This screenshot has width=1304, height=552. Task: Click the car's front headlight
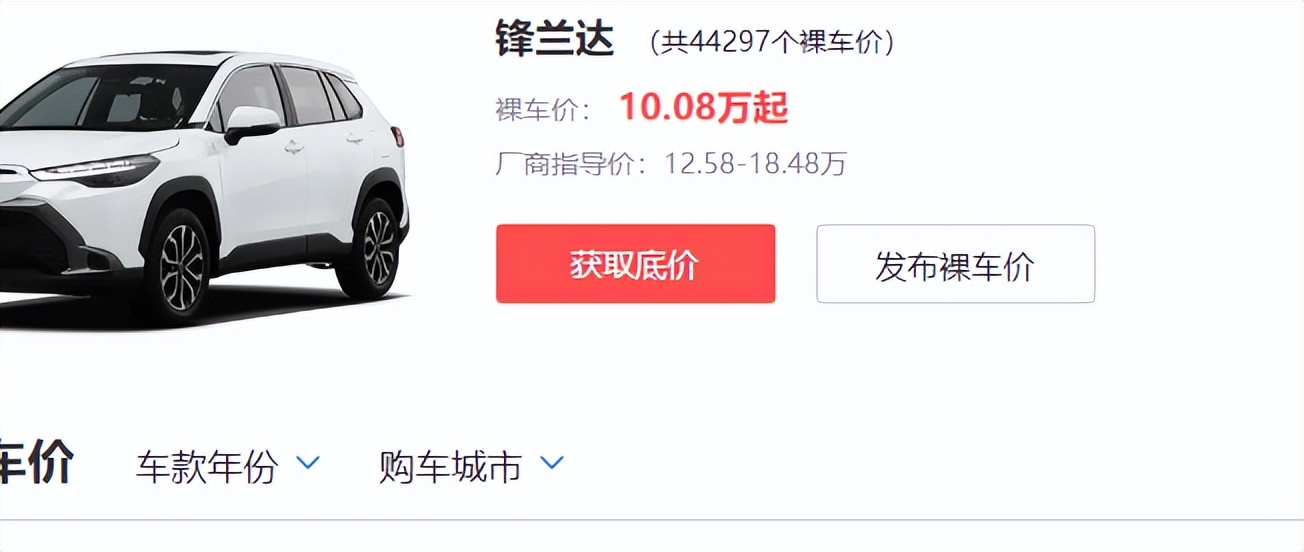[x=96, y=171]
